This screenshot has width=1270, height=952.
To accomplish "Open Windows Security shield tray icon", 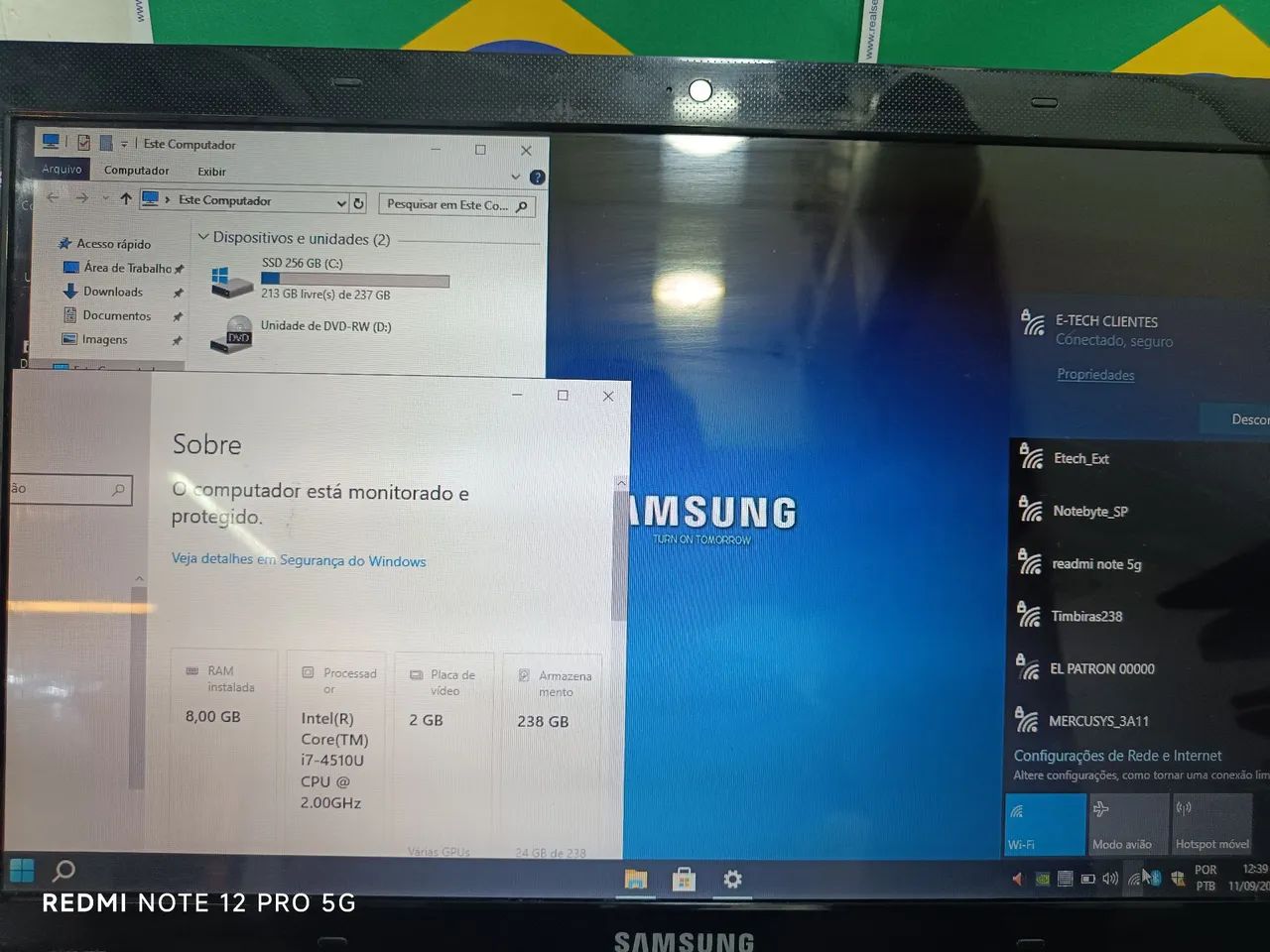I will (x=1178, y=879).
